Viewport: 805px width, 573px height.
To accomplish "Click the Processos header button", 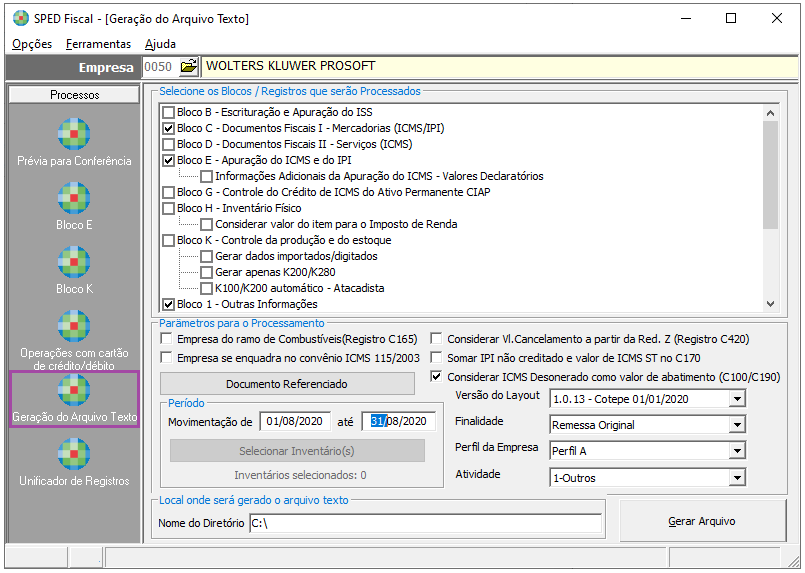I will (74, 95).
